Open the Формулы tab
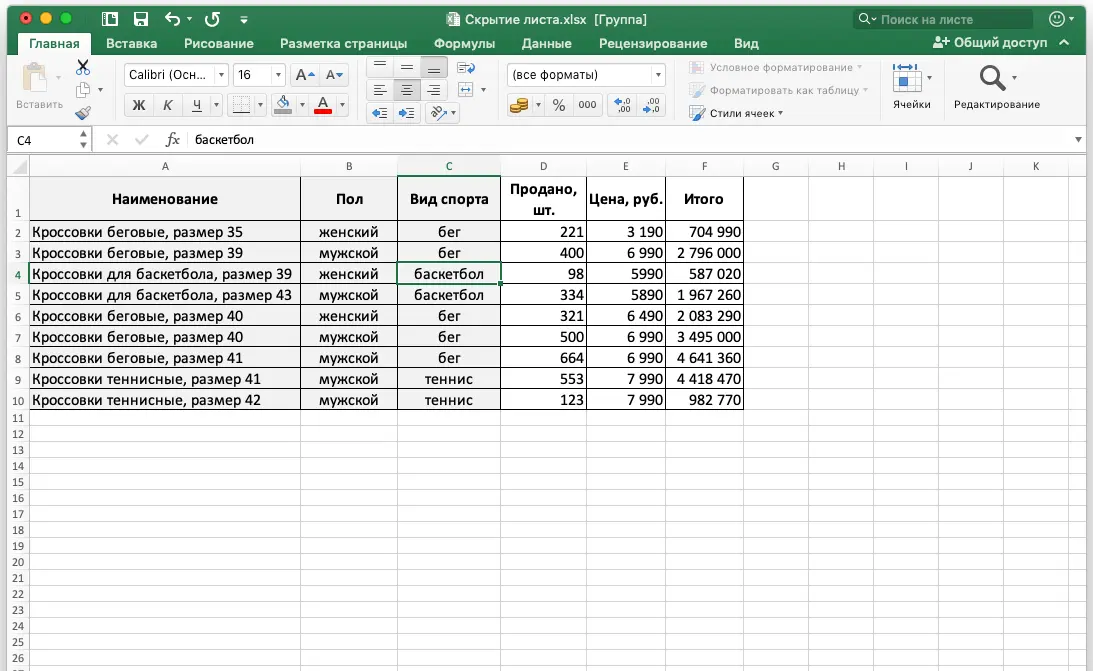This screenshot has height=671, width=1093. click(x=464, y=43)
